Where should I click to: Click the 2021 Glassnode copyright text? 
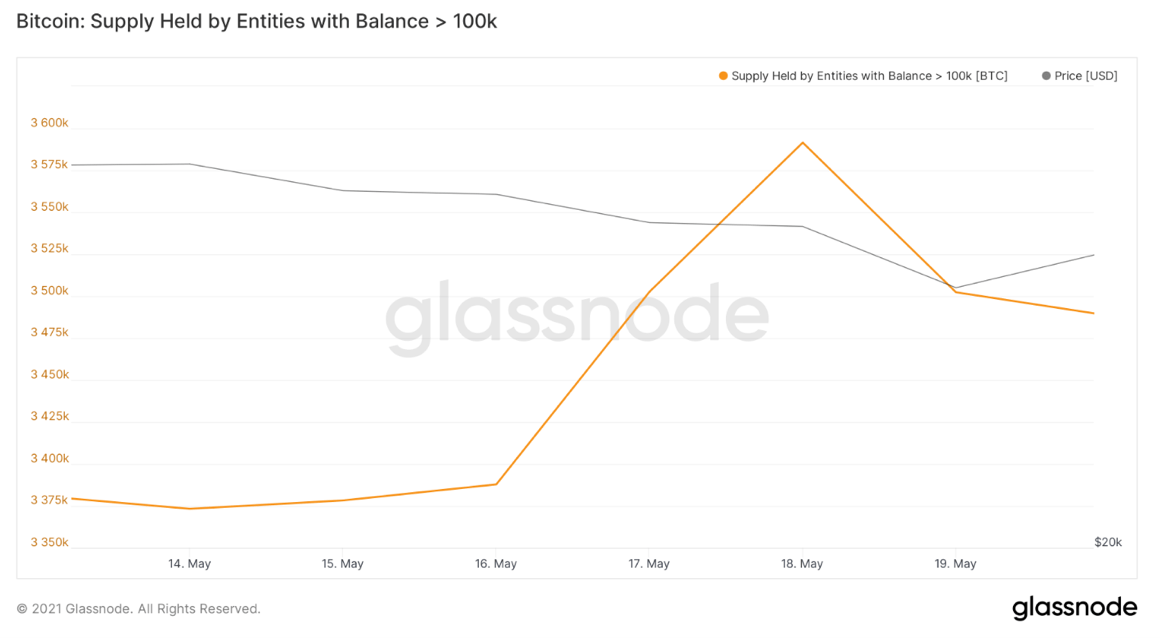[x=138, y=609]
